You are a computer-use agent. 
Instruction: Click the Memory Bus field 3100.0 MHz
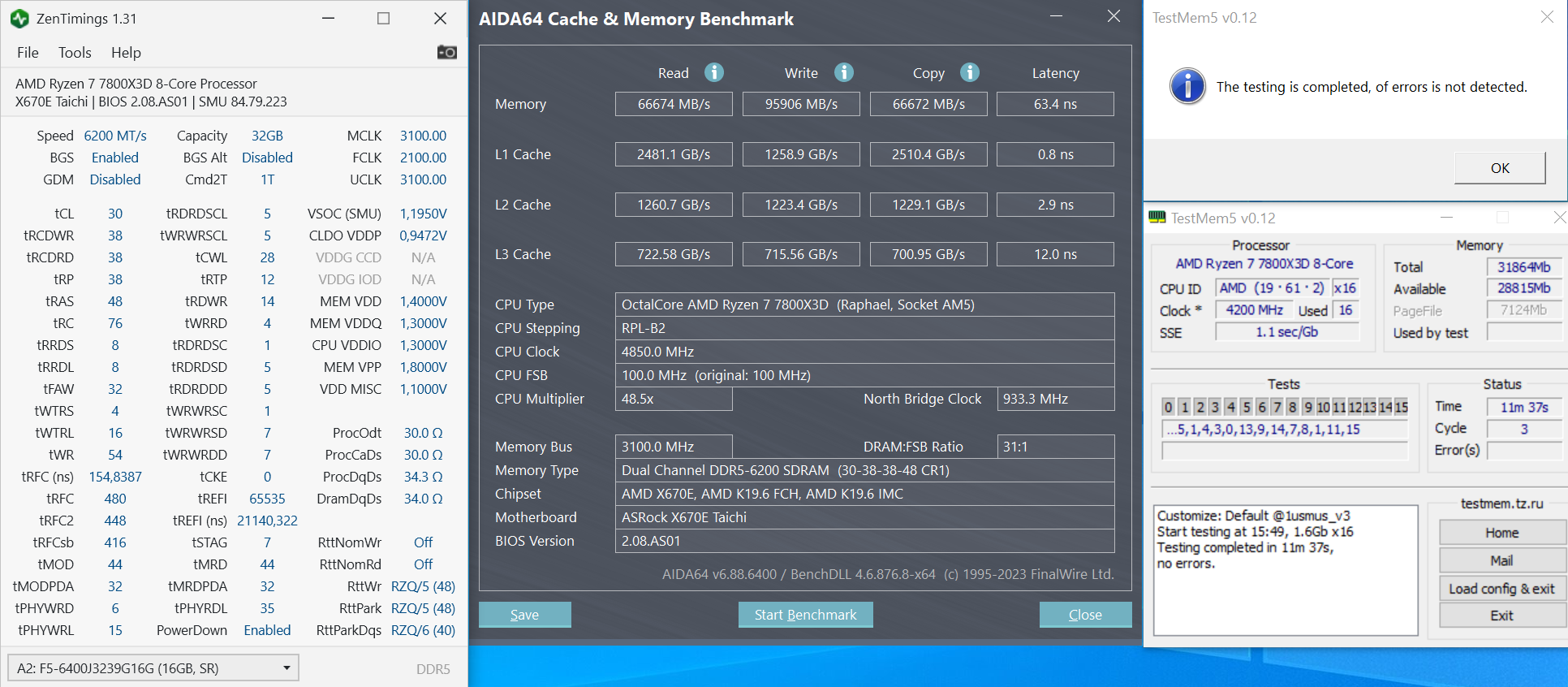click(x=674, y=447)
